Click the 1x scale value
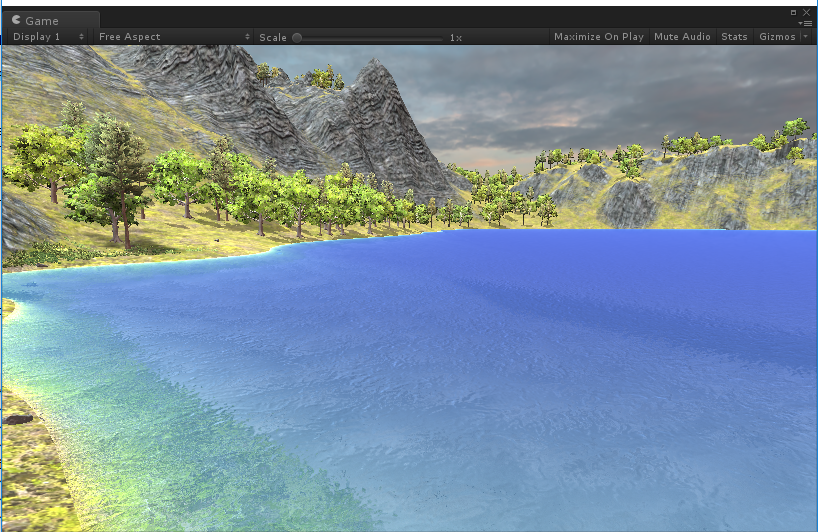The image size is (818, 532). click(456, 38)
